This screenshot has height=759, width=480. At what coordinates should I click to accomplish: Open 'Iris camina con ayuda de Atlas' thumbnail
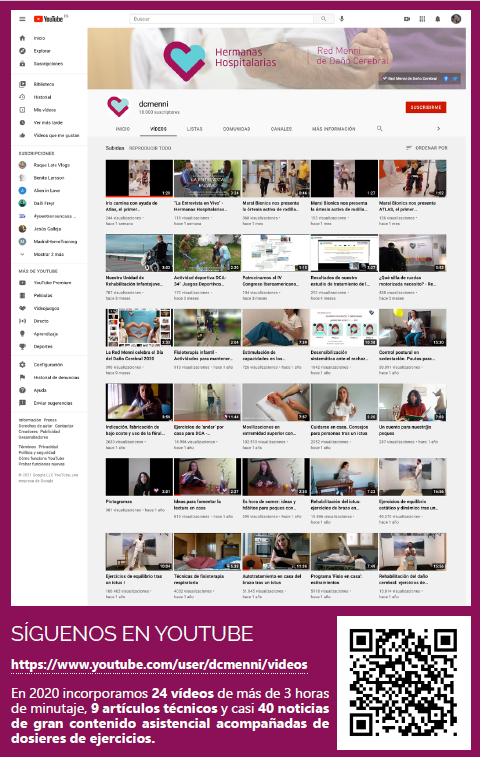point(139,179)
